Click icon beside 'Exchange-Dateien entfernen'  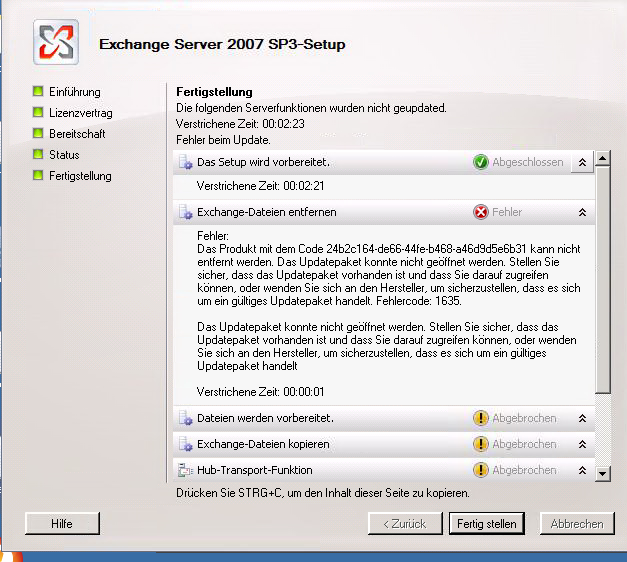[185, 212]
